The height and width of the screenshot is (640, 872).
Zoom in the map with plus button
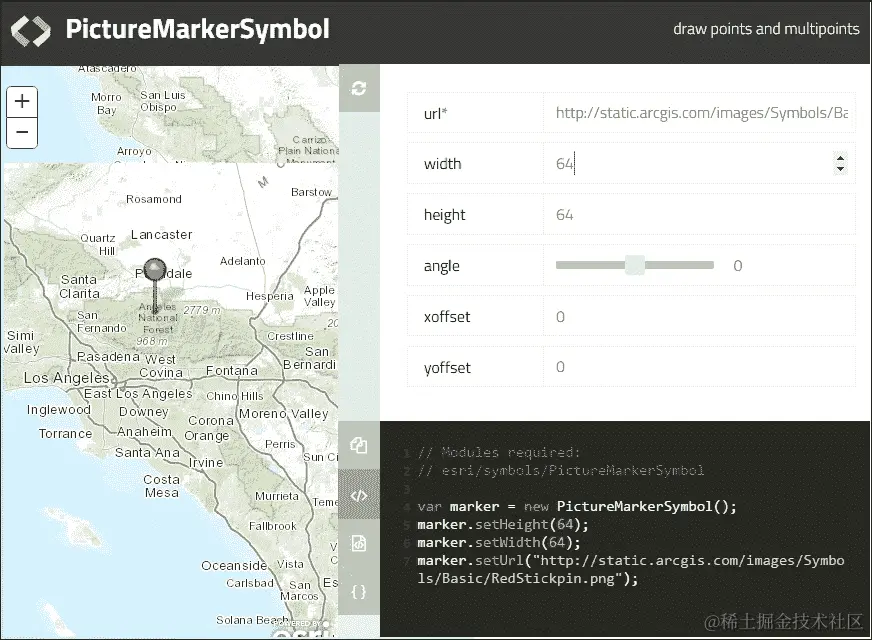(22, 101)
